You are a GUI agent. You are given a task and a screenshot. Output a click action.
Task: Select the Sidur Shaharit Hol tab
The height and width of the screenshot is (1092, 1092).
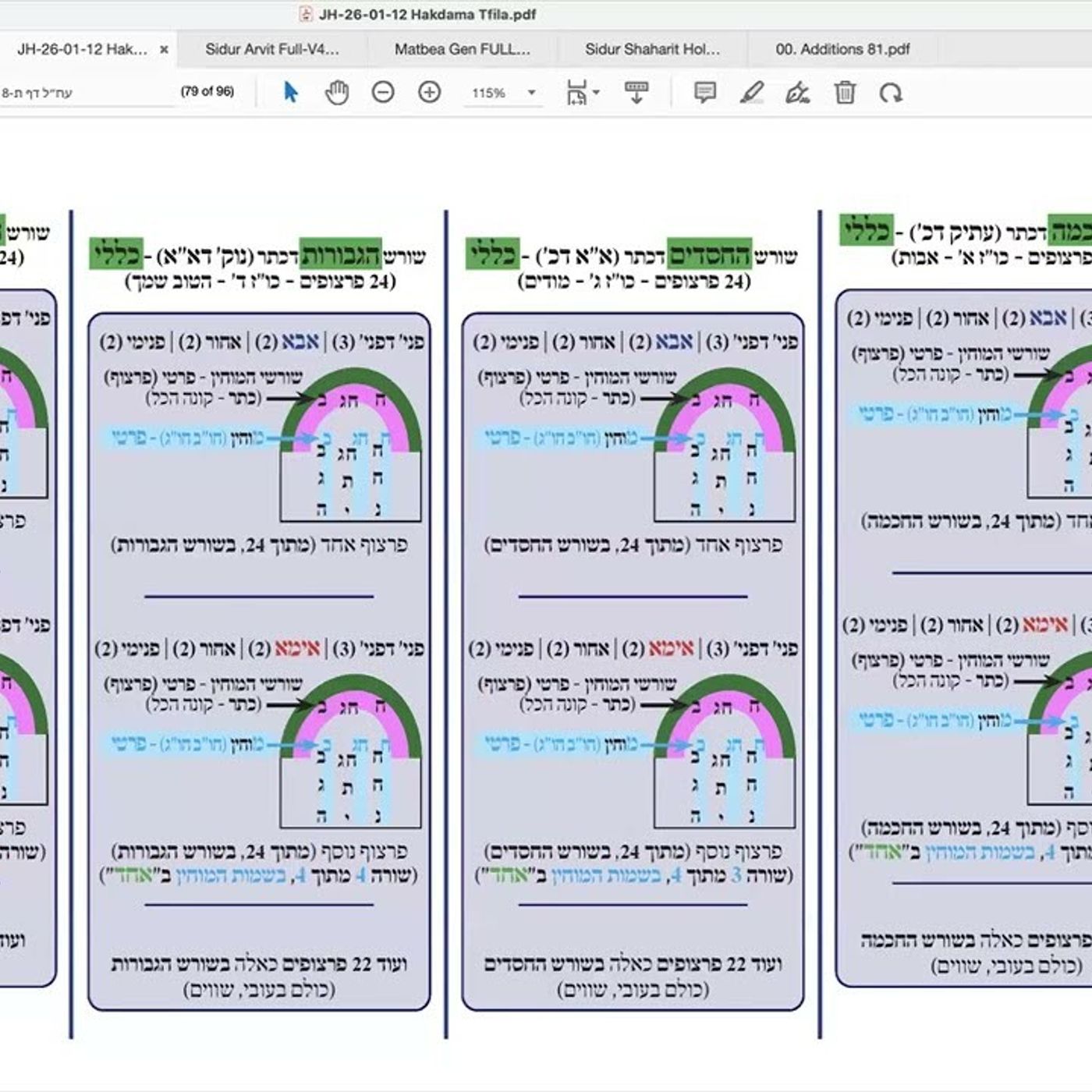click(653, 49)
